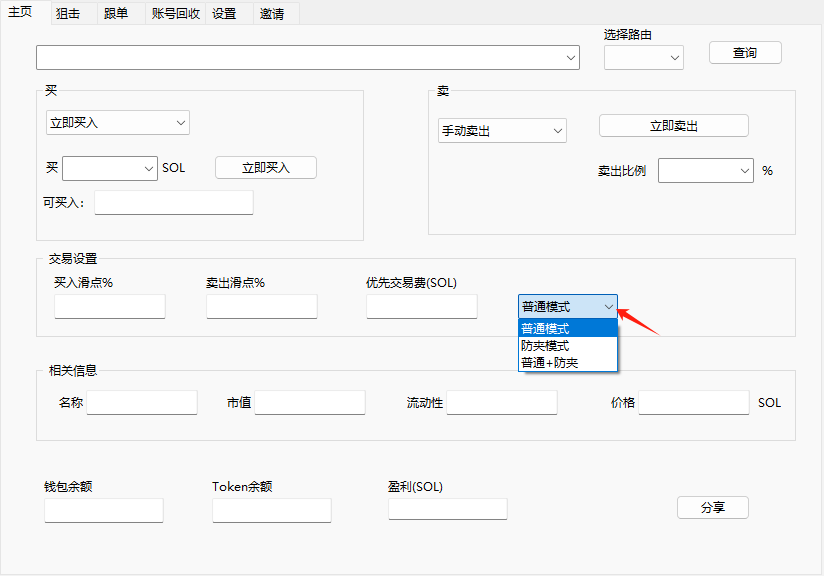Click the 盈利(SOL) field
This screenshot has width=824, height=576.
pyautogui.click(x=448, y=509)
